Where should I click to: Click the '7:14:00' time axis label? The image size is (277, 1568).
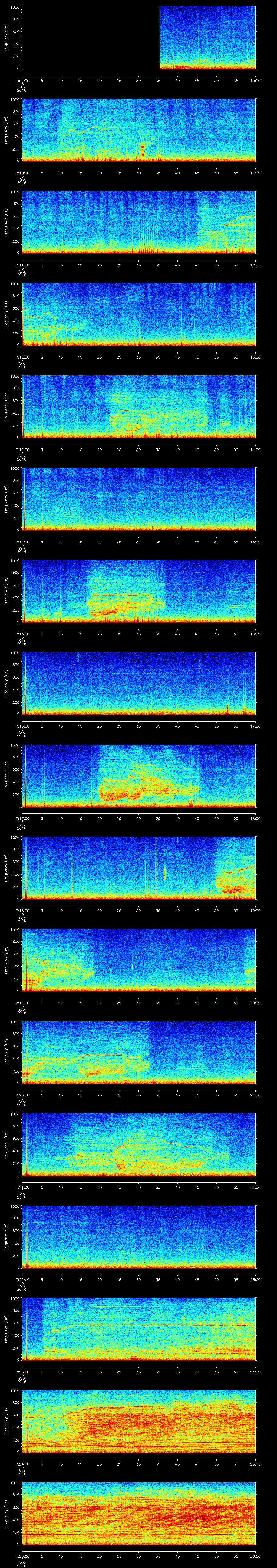coord(22,542)
